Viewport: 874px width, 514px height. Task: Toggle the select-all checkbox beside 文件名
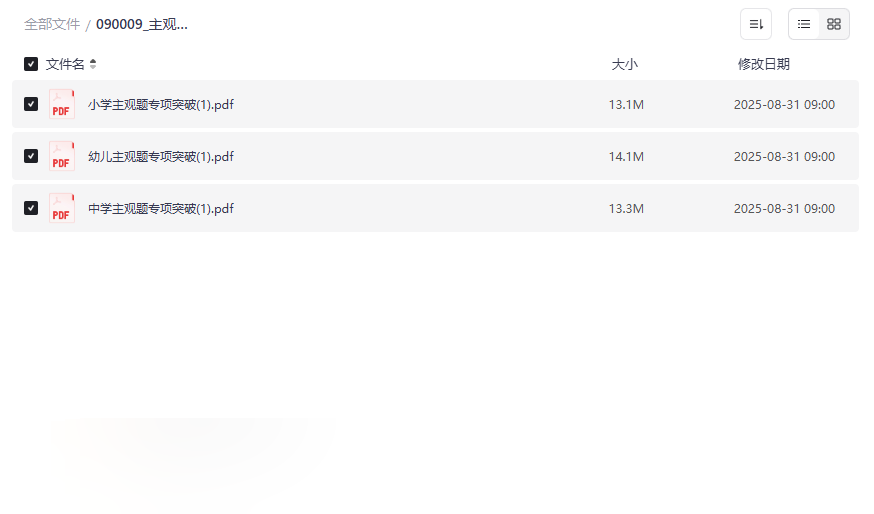tap(31, 64)
